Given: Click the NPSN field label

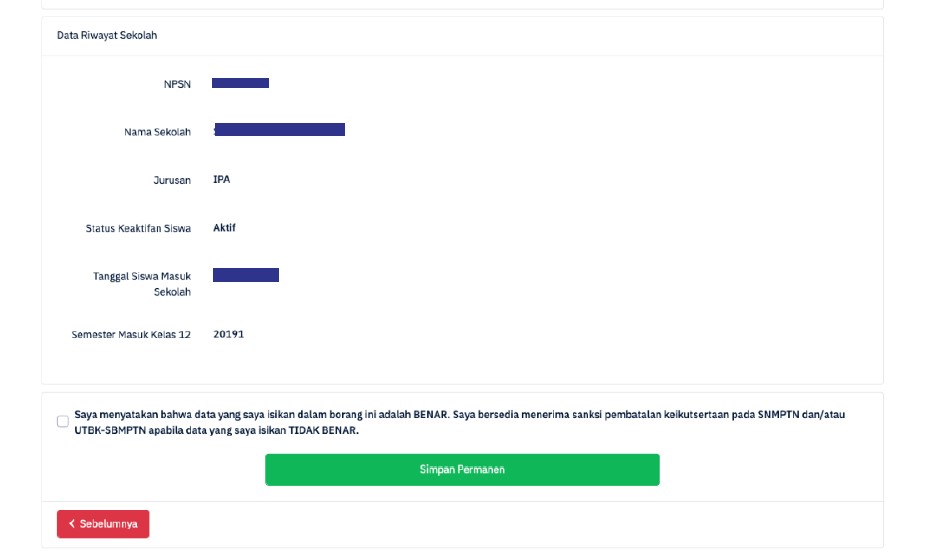Looking at the screenshot, I should (177, 84).
